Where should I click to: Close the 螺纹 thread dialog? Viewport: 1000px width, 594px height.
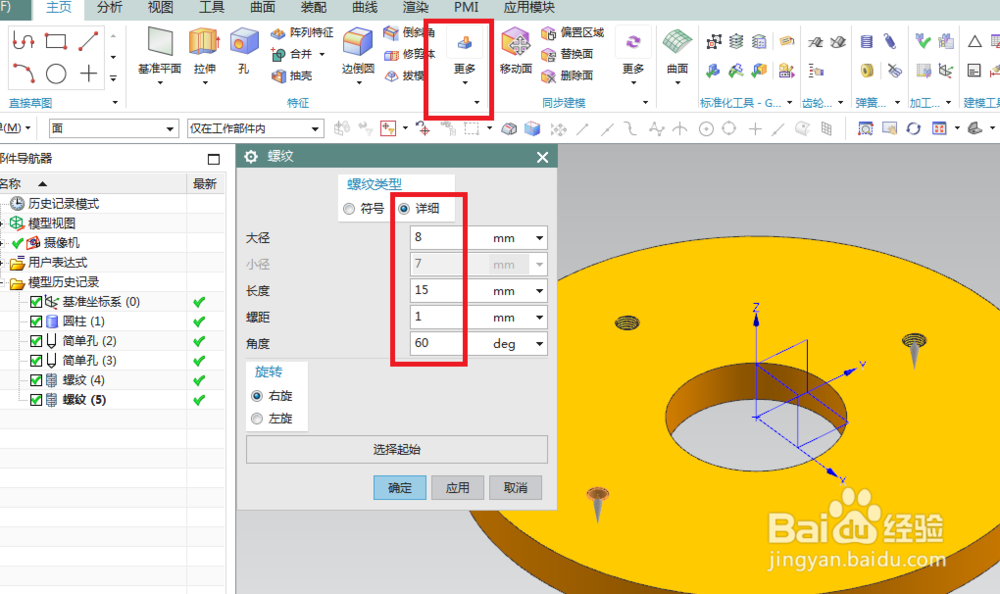(x=543, y=158)
